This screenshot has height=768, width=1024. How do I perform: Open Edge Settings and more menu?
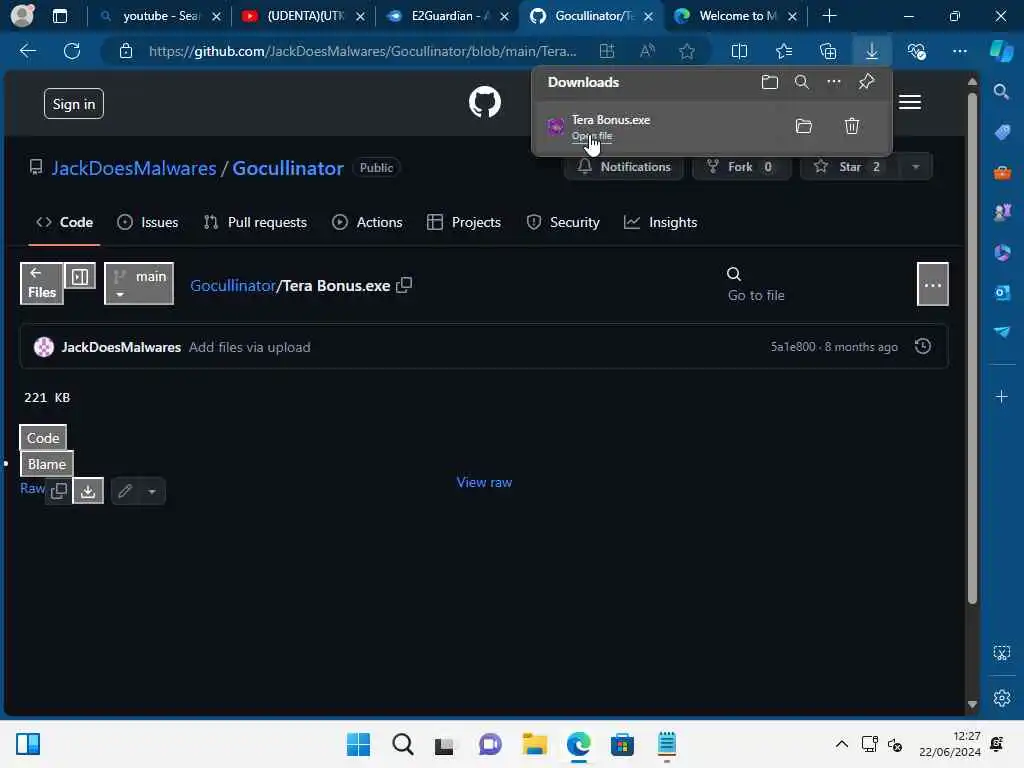tap(960, 51)
